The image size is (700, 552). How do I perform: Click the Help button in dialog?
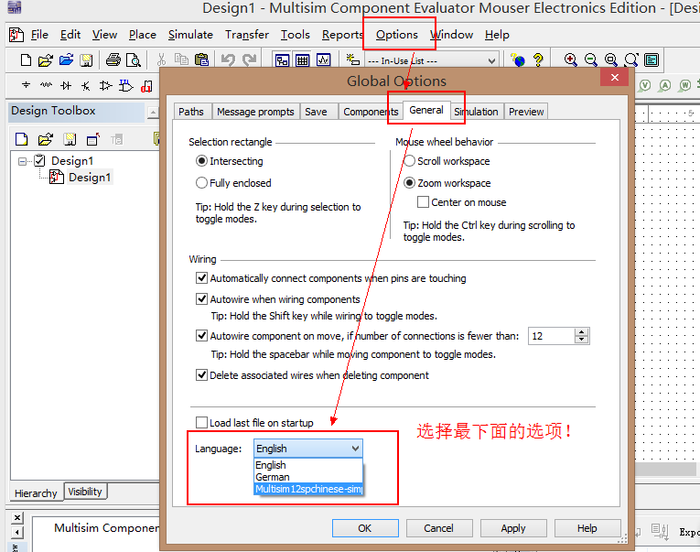pyautogui.click(x=587, y=528)
